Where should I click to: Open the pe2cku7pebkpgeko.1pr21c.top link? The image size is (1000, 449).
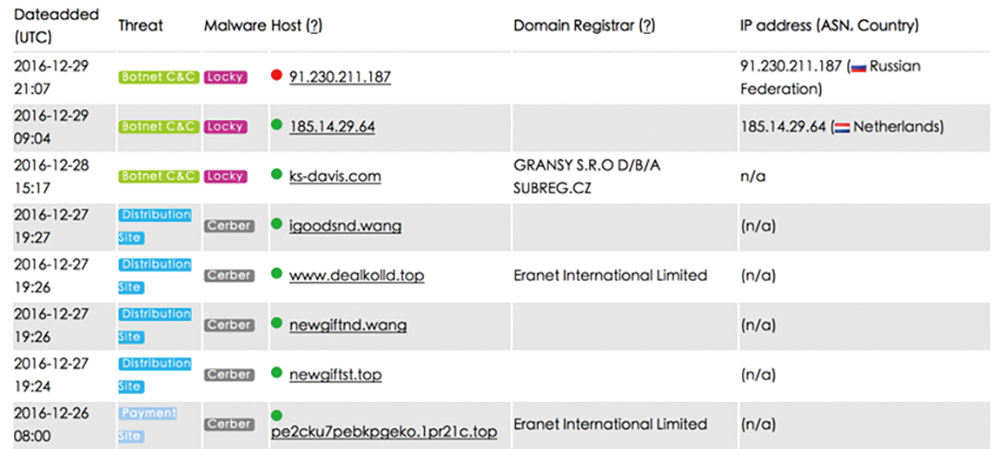click(x=384, y=432)
